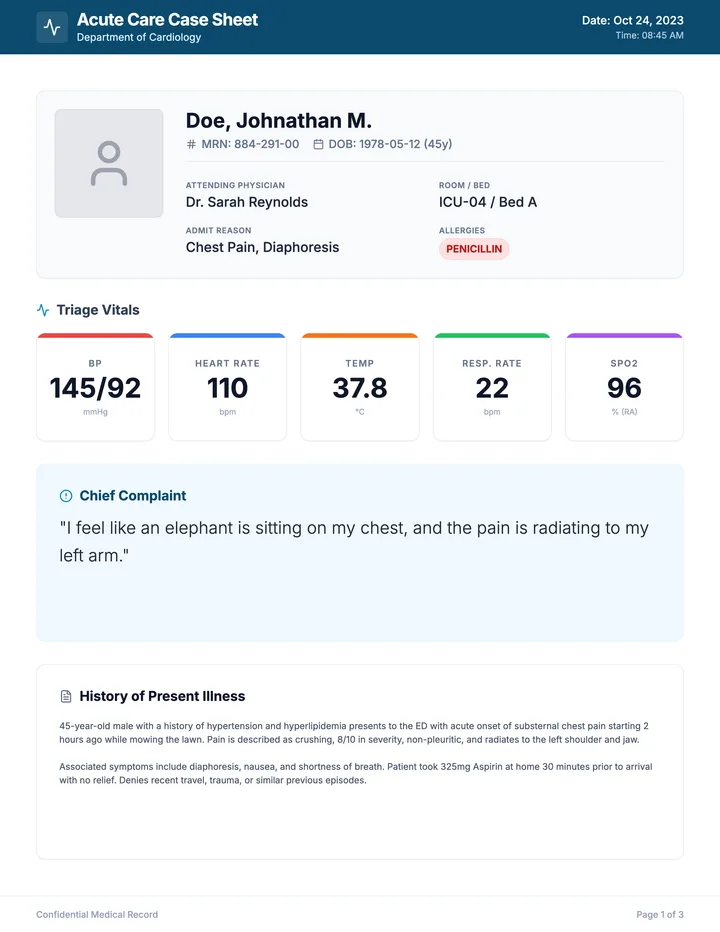Image resolution: width=720 pixels, height=932 pixels.
Task: Click the heartbeat logo icon in header
Action: click(x=52, y=27)
